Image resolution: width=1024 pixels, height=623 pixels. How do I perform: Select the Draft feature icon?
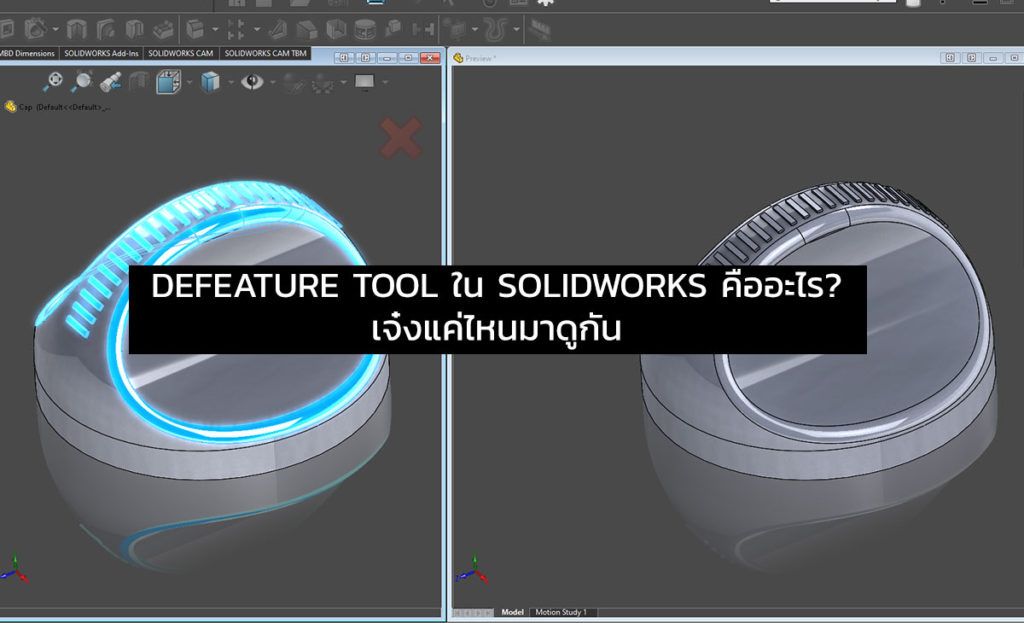[x=307, y=29]
